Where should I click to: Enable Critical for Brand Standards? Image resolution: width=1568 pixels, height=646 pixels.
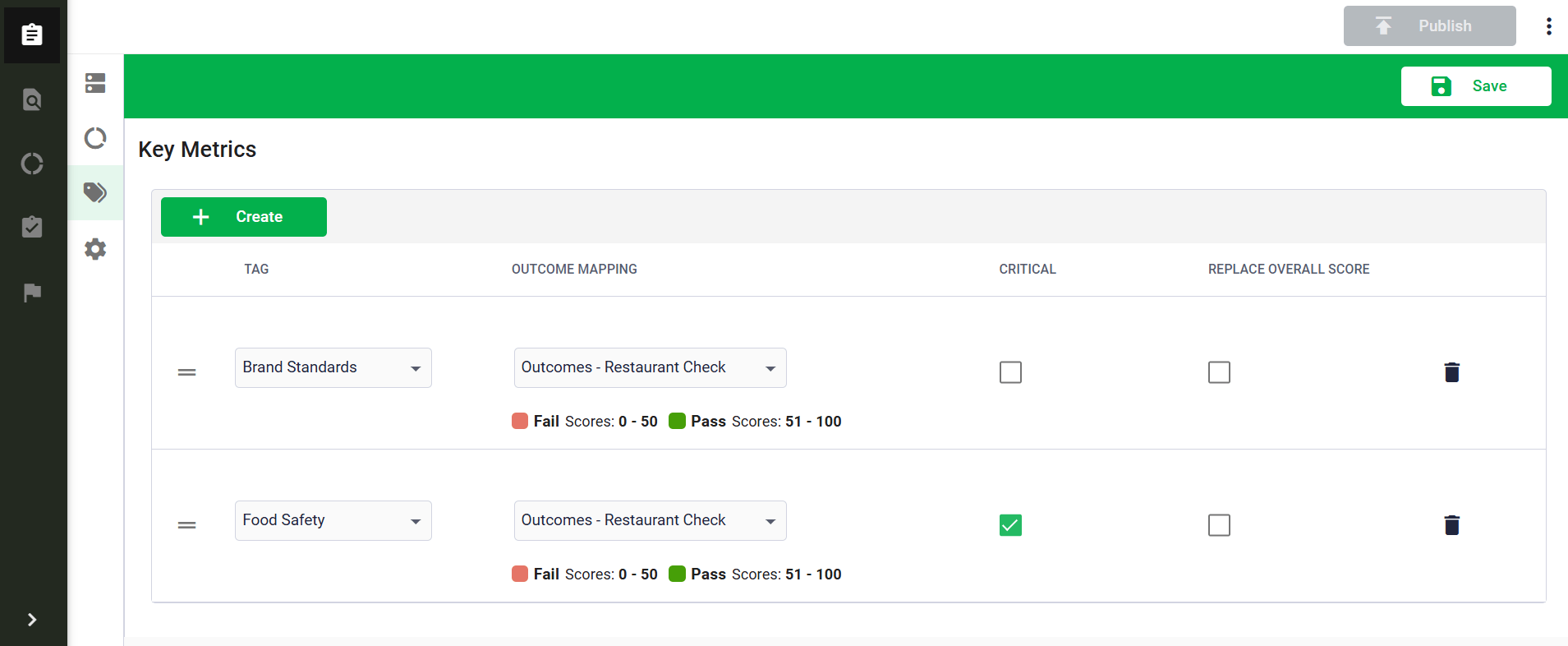1010,372
